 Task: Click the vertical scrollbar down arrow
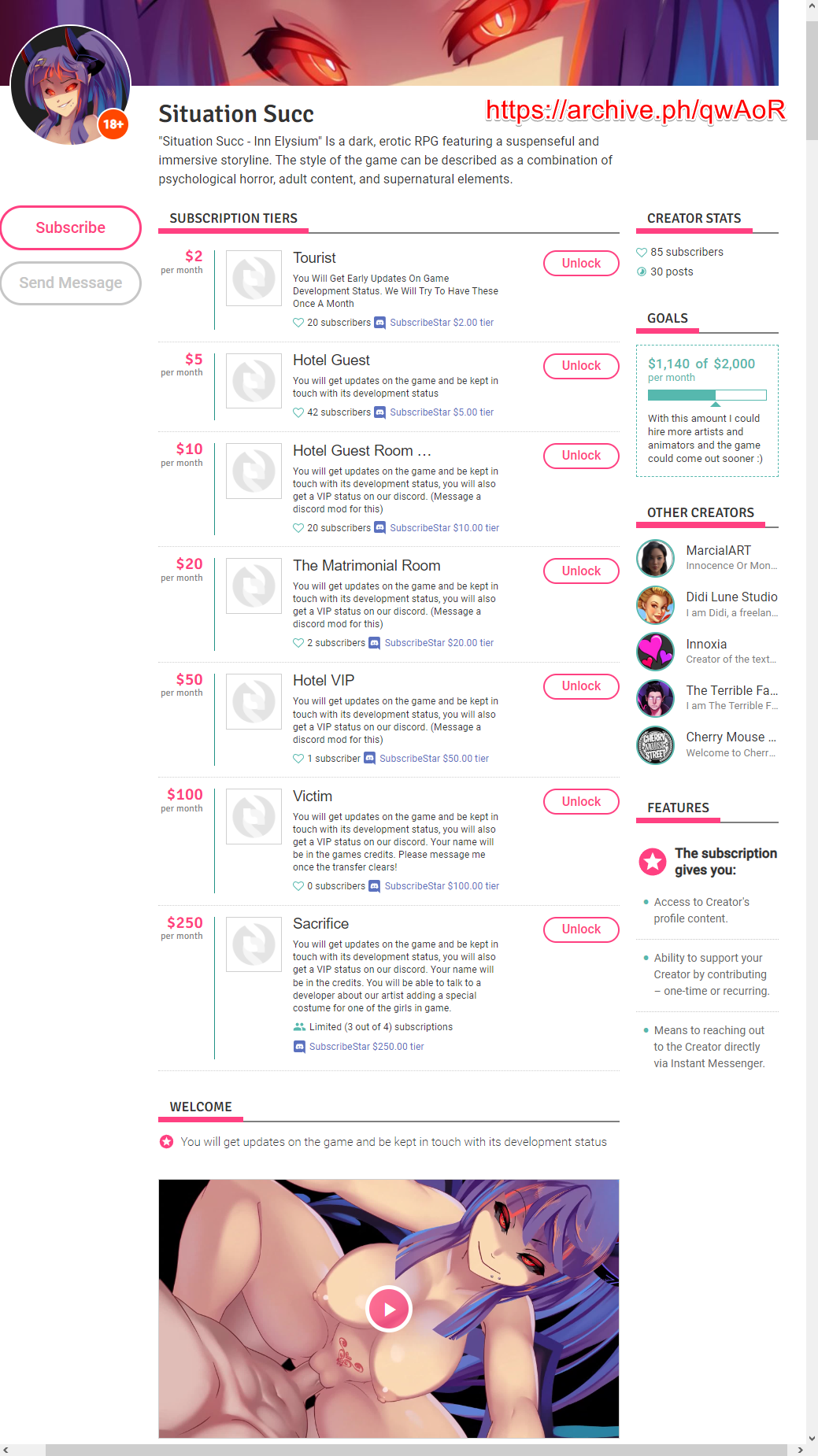tap(812, 1437)
